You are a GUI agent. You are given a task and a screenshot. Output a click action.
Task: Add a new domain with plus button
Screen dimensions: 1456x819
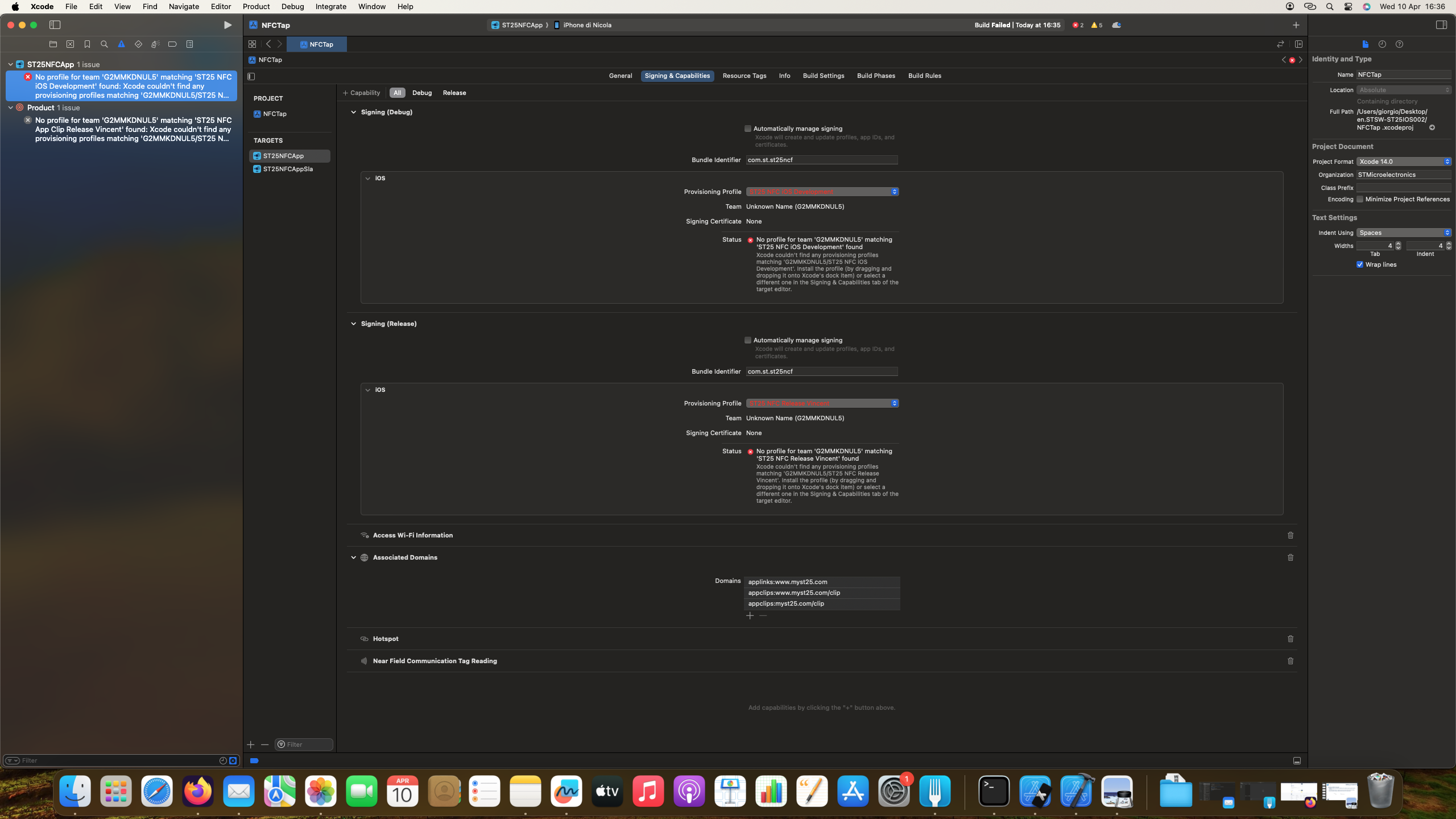pyautogui.click(x=750, y=616)
